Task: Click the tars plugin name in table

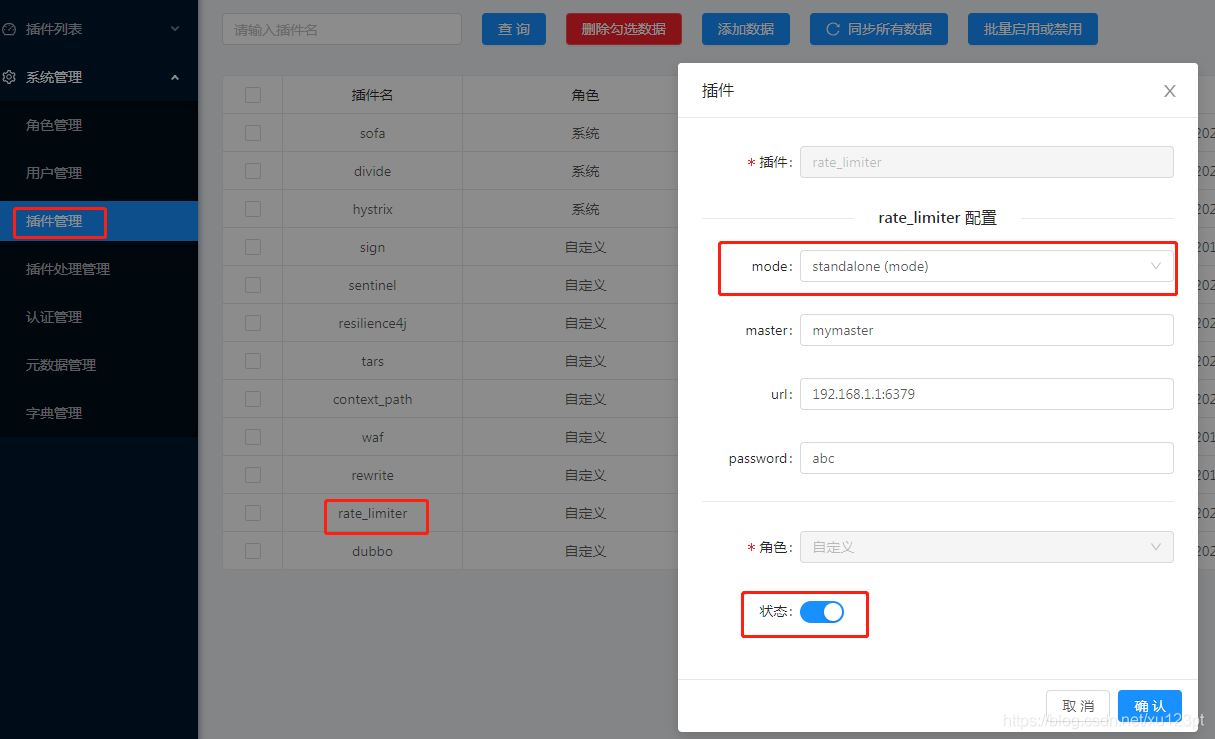Action: [x=373, y=361]
